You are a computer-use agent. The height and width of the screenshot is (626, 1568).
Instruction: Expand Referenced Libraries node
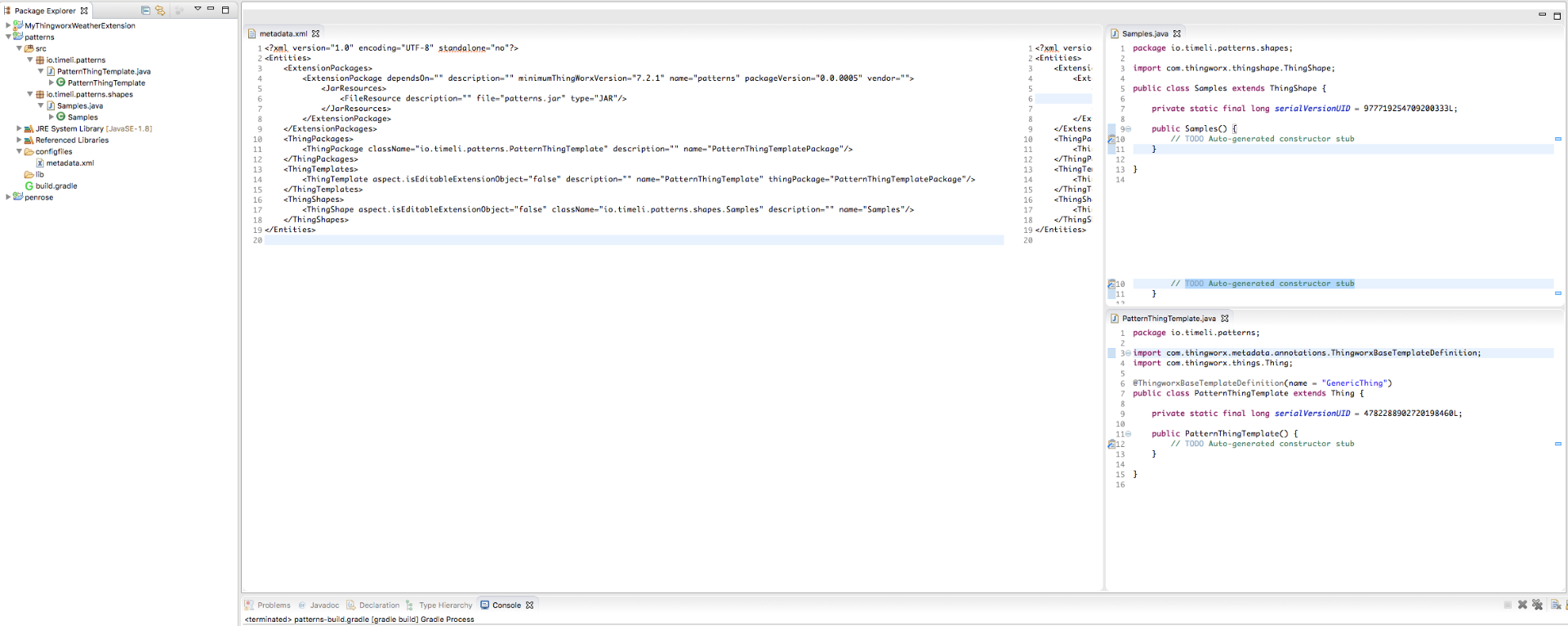click(19, 140)
